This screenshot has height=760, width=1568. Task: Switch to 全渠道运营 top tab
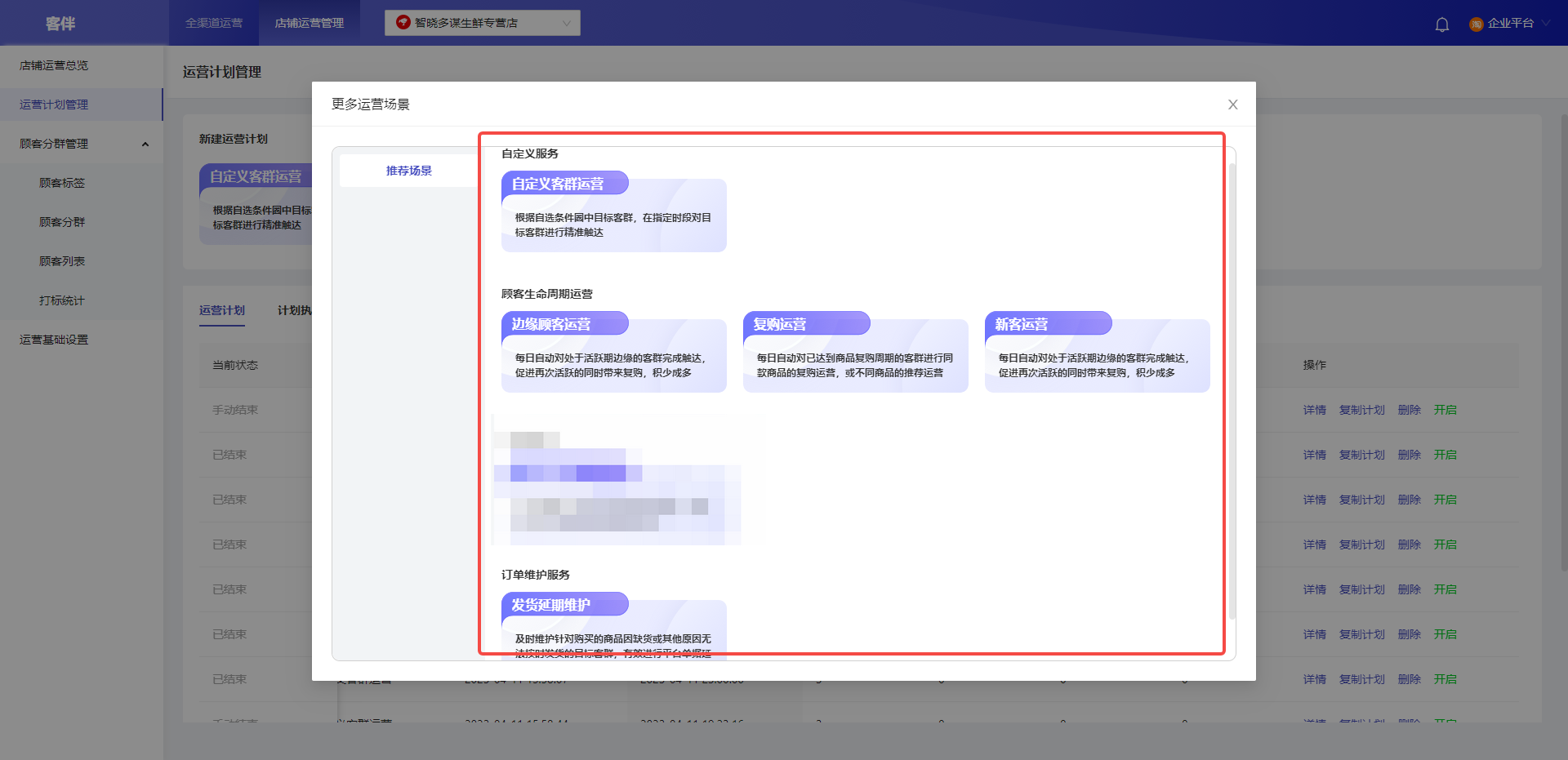(x=214, y=23)
